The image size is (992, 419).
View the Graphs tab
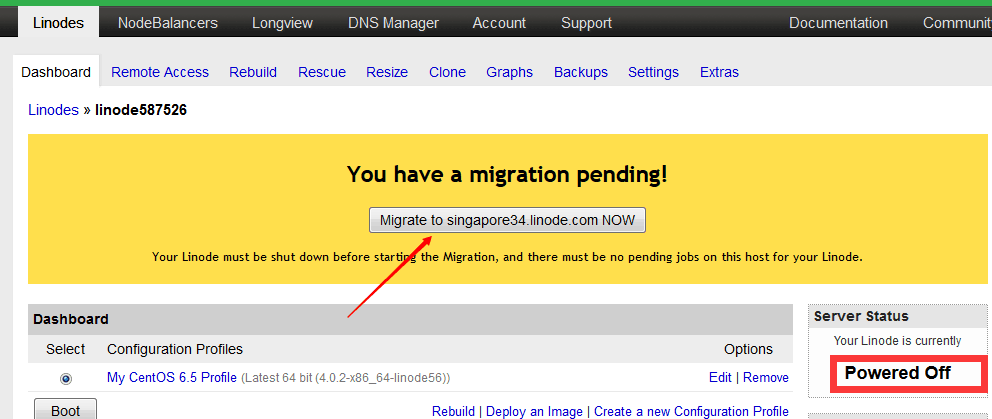tap(509, 72)
